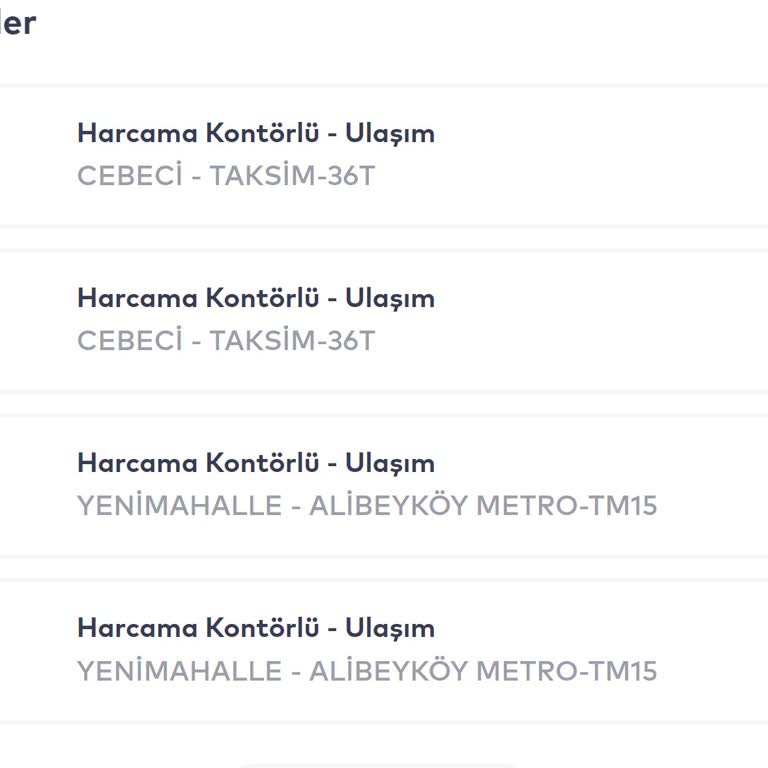Select the "36T" route code in second card

(351, 342)
